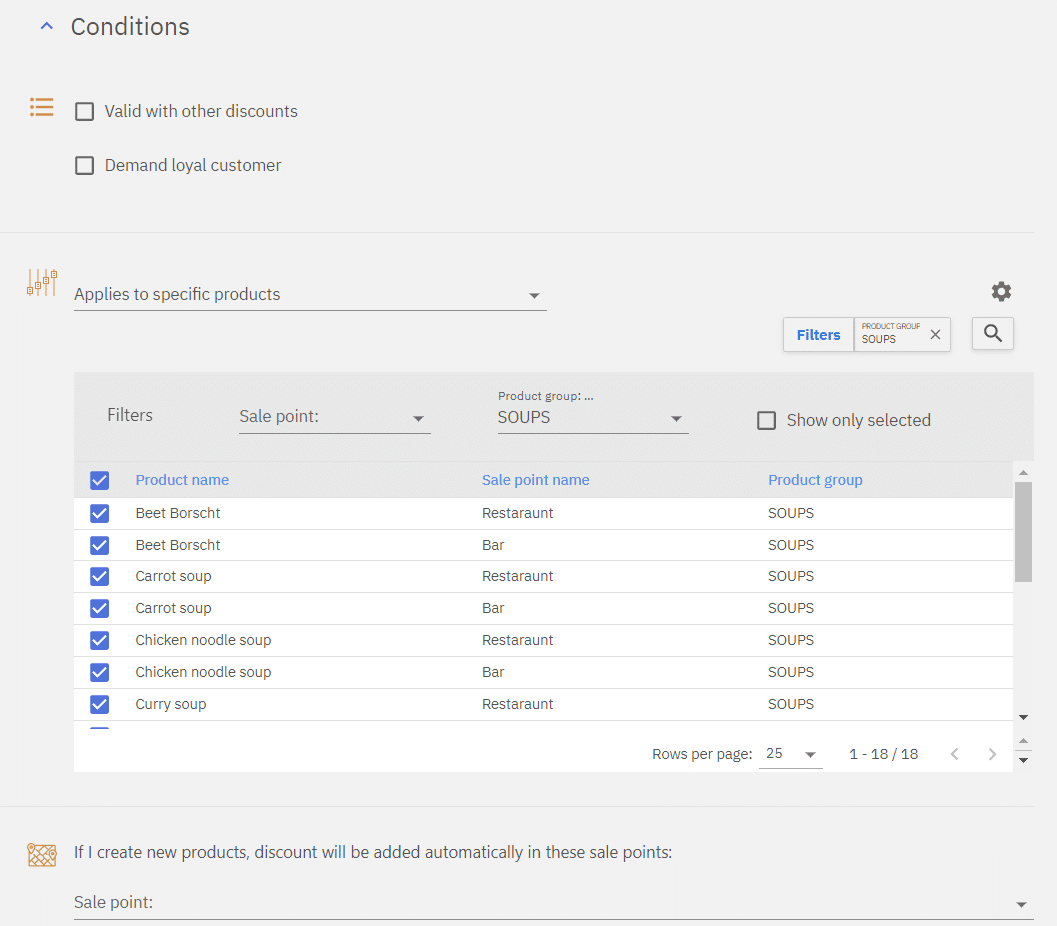Open table settings gear icon
Viewport: 1057px width, 926px height.
tap(1001, 291)
